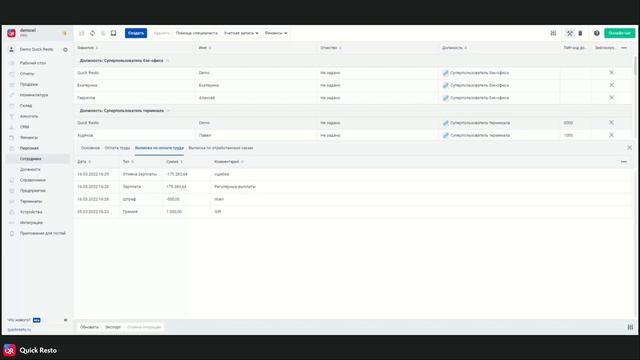Click the first grey icon in the top toolbar
The width and height of the screenshot is (640, 360).
(x=82, y=33)
